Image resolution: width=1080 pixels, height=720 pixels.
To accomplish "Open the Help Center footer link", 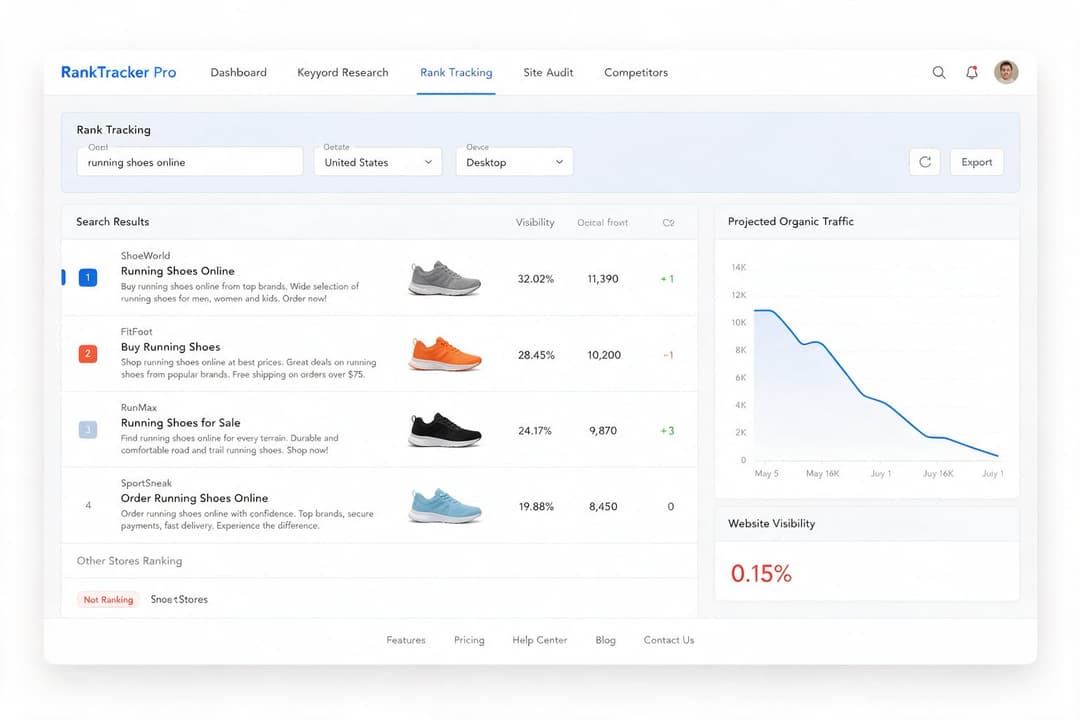I will [539, 640].
